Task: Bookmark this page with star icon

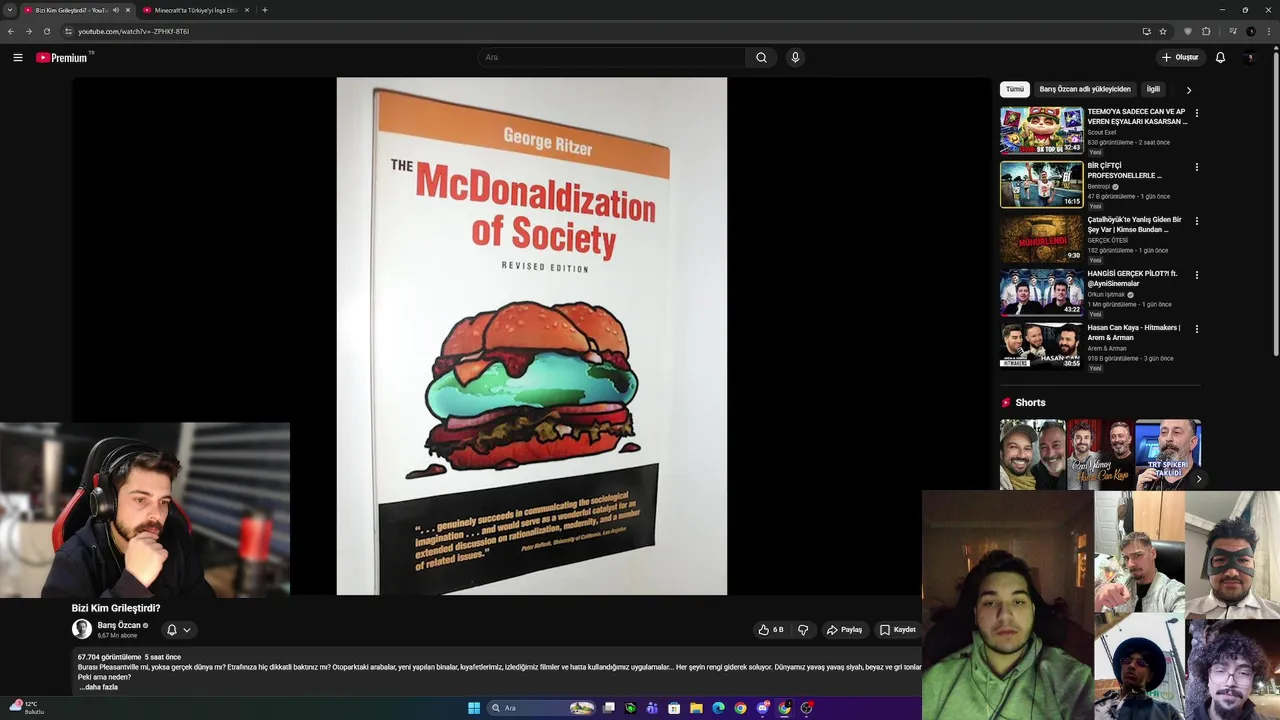Action: [1163, 31]
